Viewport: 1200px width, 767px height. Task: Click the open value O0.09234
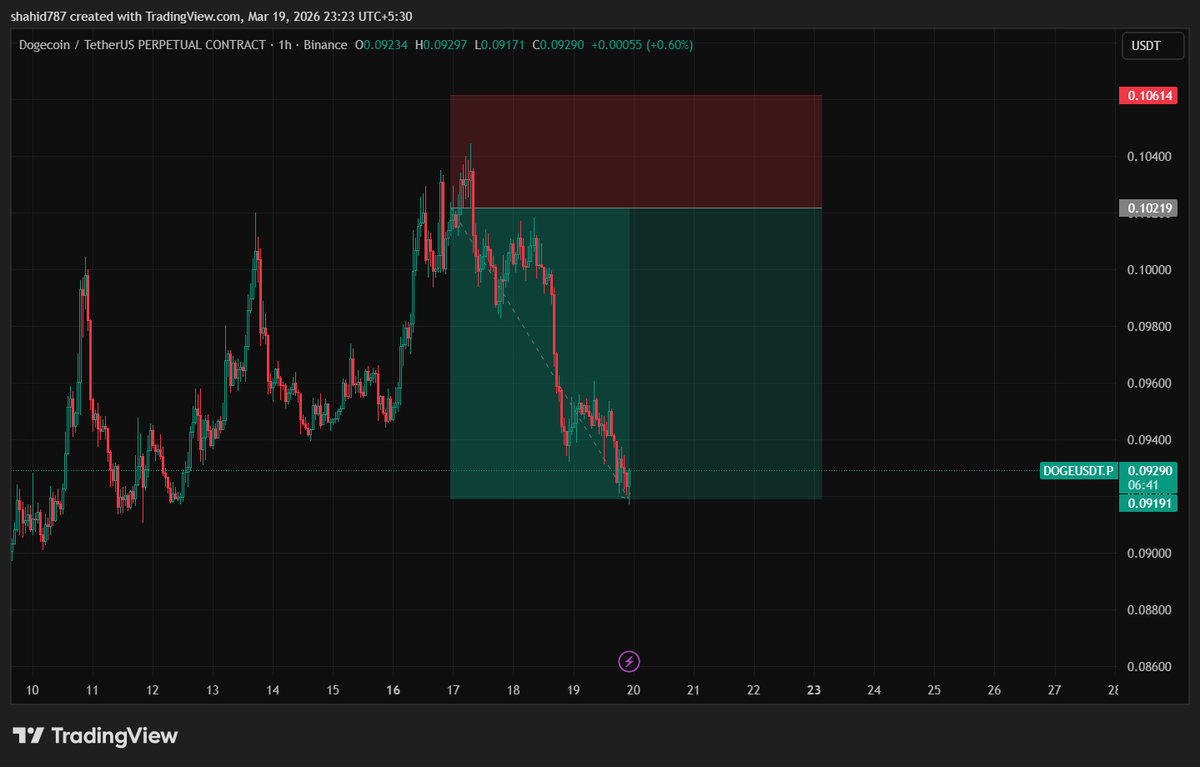tap(383, 45)
